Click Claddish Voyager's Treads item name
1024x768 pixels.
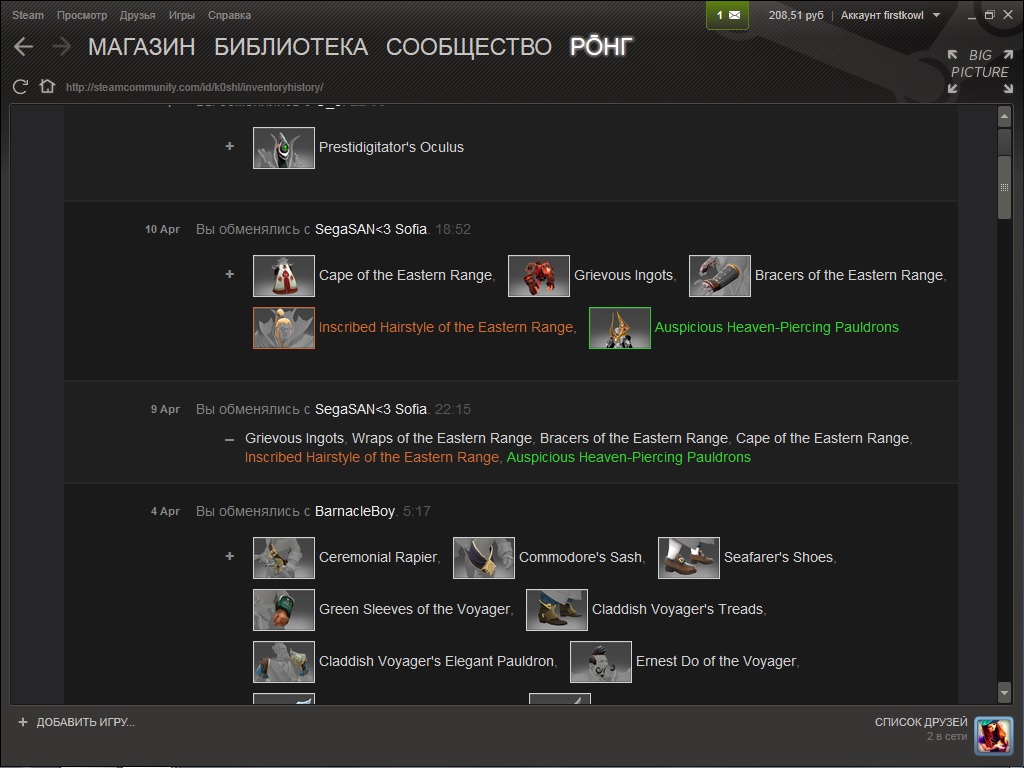point(678,609)
